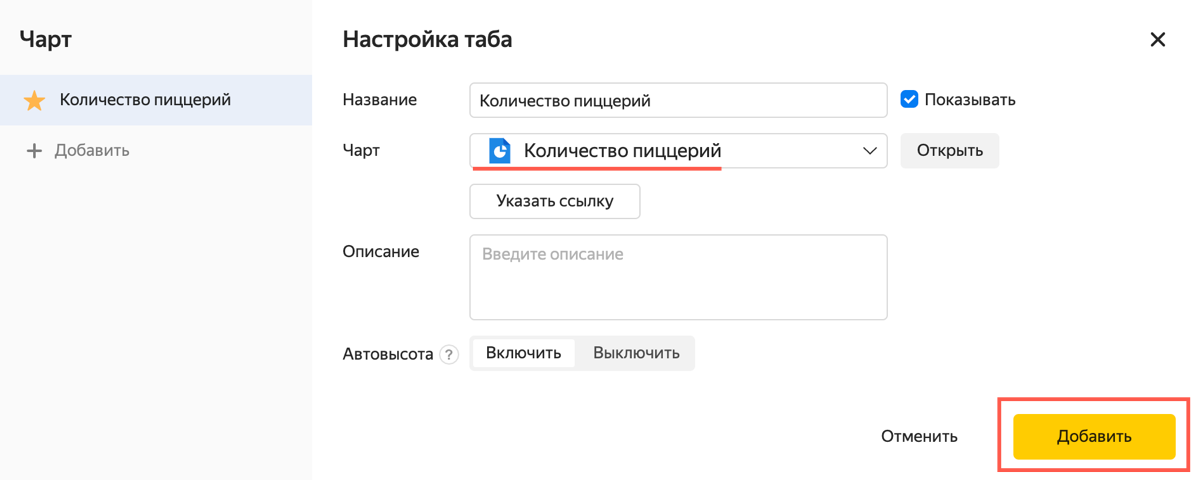The height and width of the screenshot is (480, 1200).
Task: Click into the Описание text area
Action: coord(678,277)
